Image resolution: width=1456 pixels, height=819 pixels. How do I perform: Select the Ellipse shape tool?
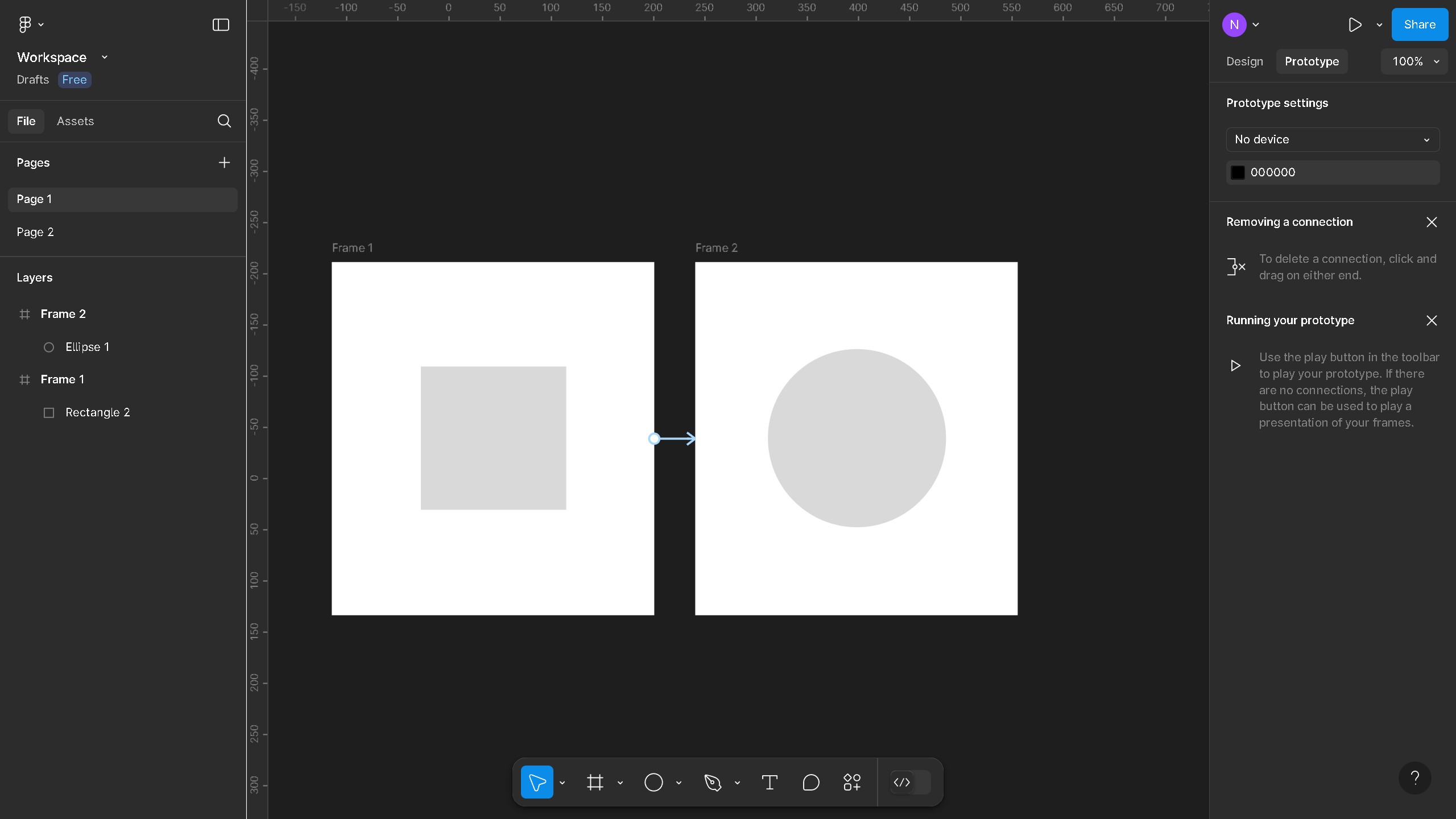(x=653, y=782)
